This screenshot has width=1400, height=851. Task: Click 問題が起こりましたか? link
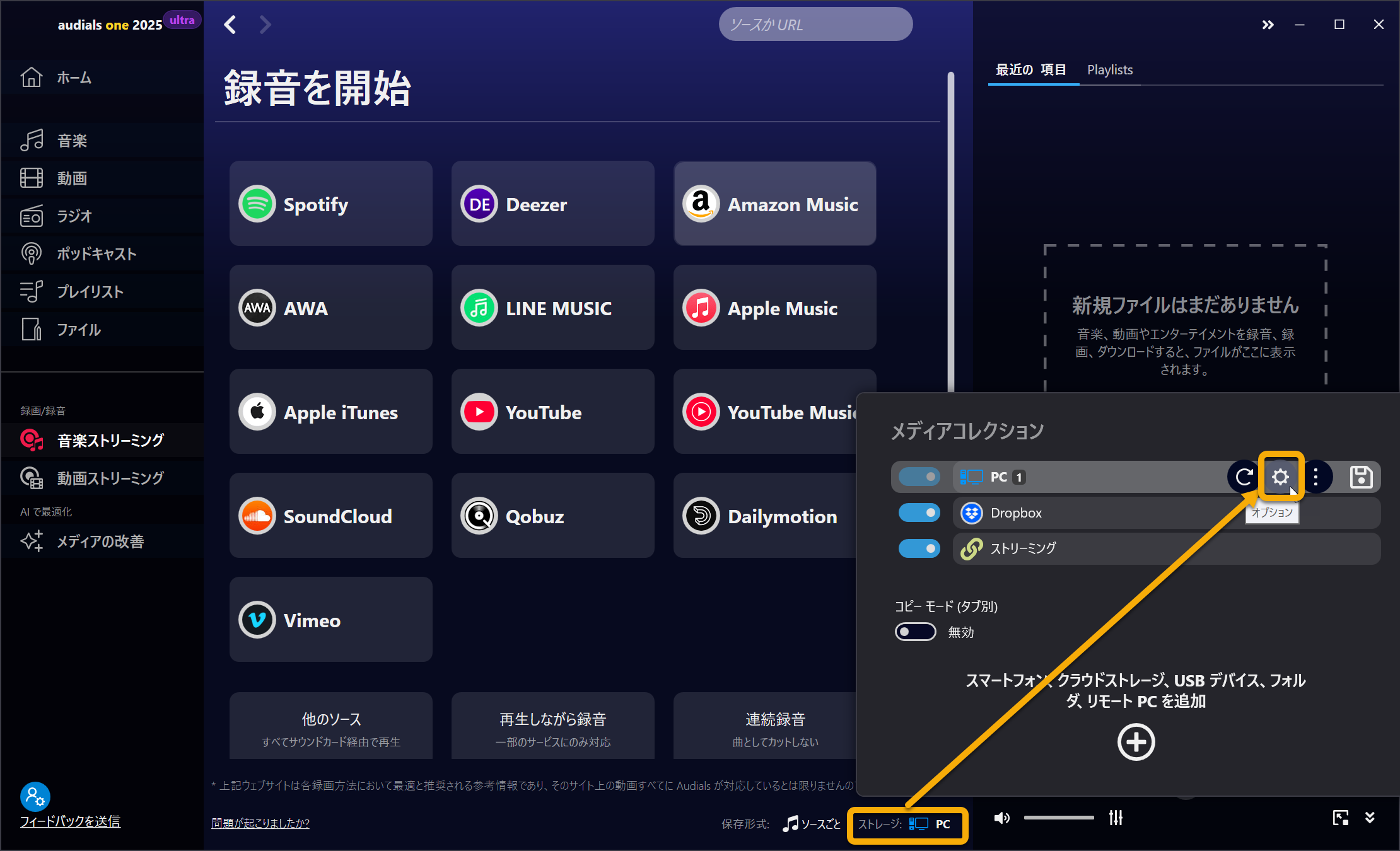coord(260,823)
